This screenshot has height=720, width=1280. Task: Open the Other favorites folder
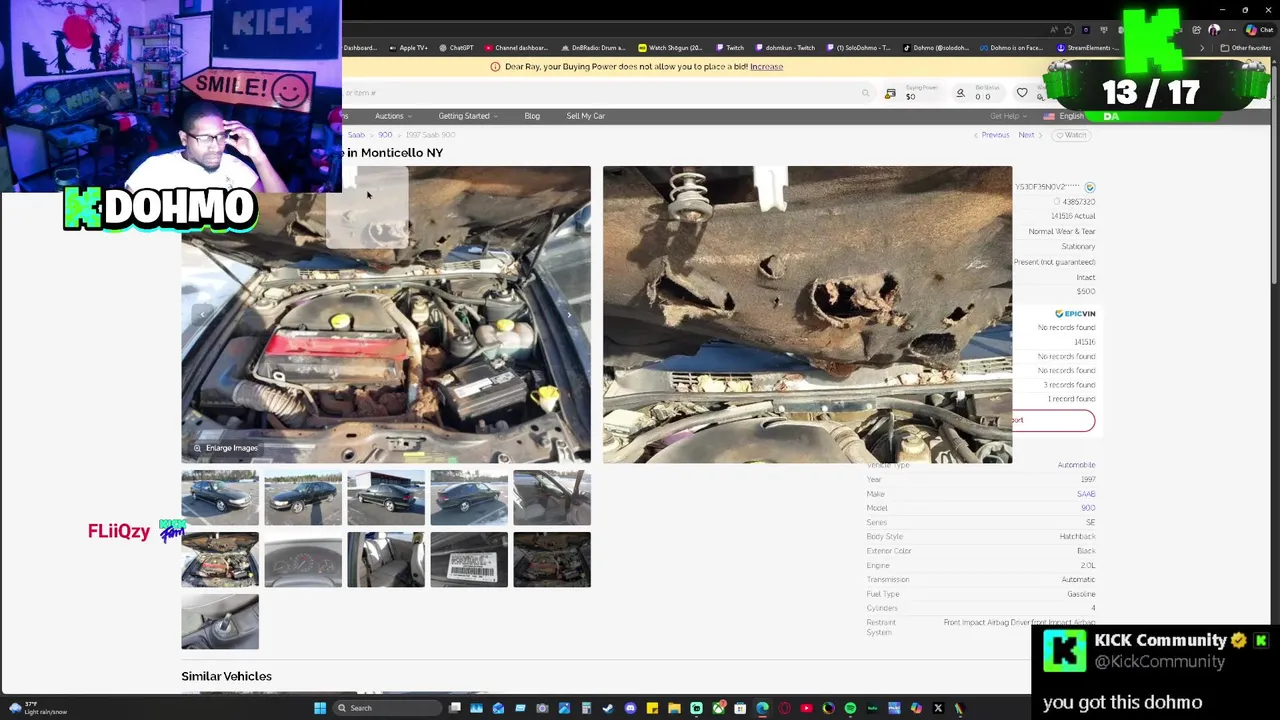pyautogui.click(x=1245, y=48)
